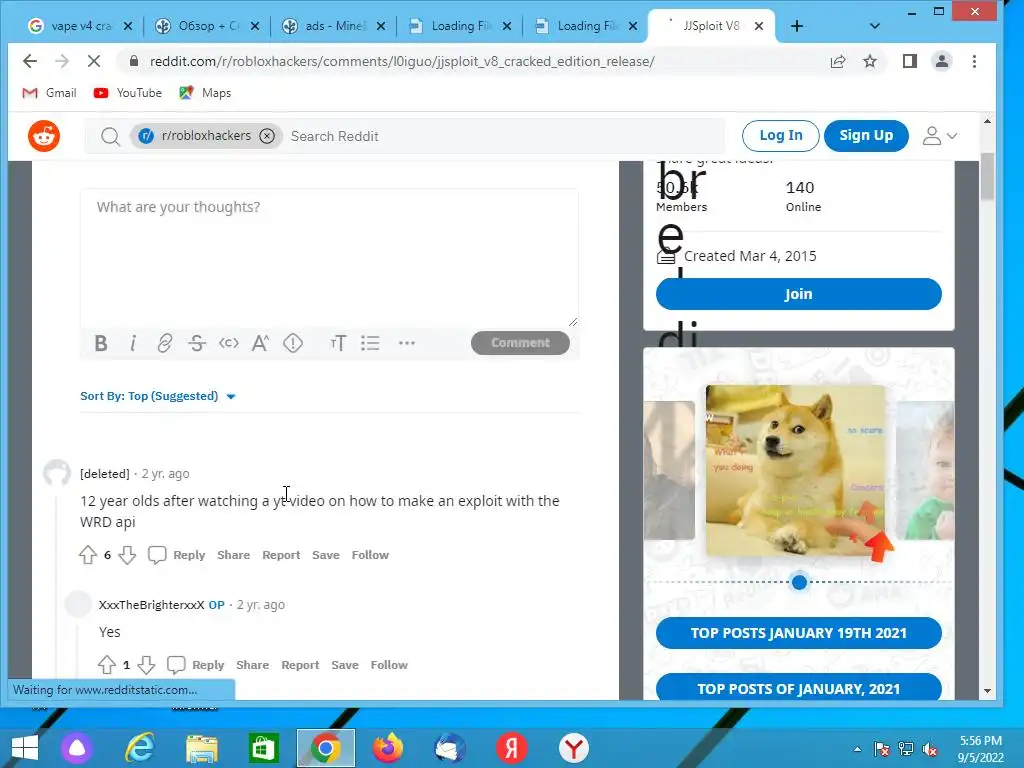Open the tab search dropdown
This screenshot has height=768, width=1024.
click(875, 26)
